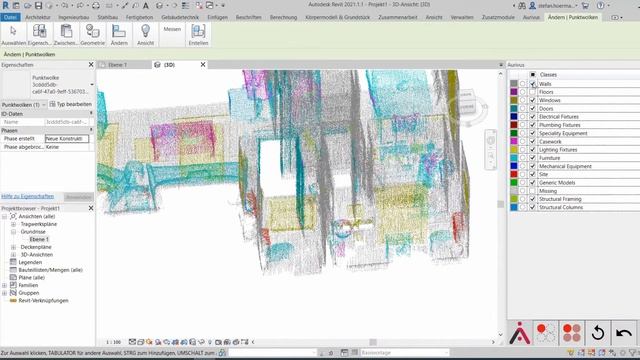This screenshot has height=360, width=640.
Task: Click the text A tool in quick access toolbar
Action: tap(146, 6)
